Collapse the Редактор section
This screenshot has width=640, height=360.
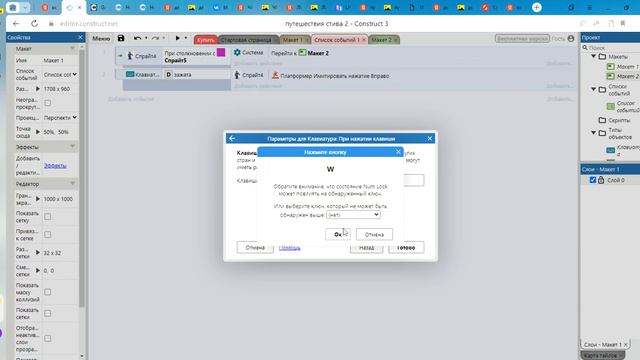pos(72,184)
